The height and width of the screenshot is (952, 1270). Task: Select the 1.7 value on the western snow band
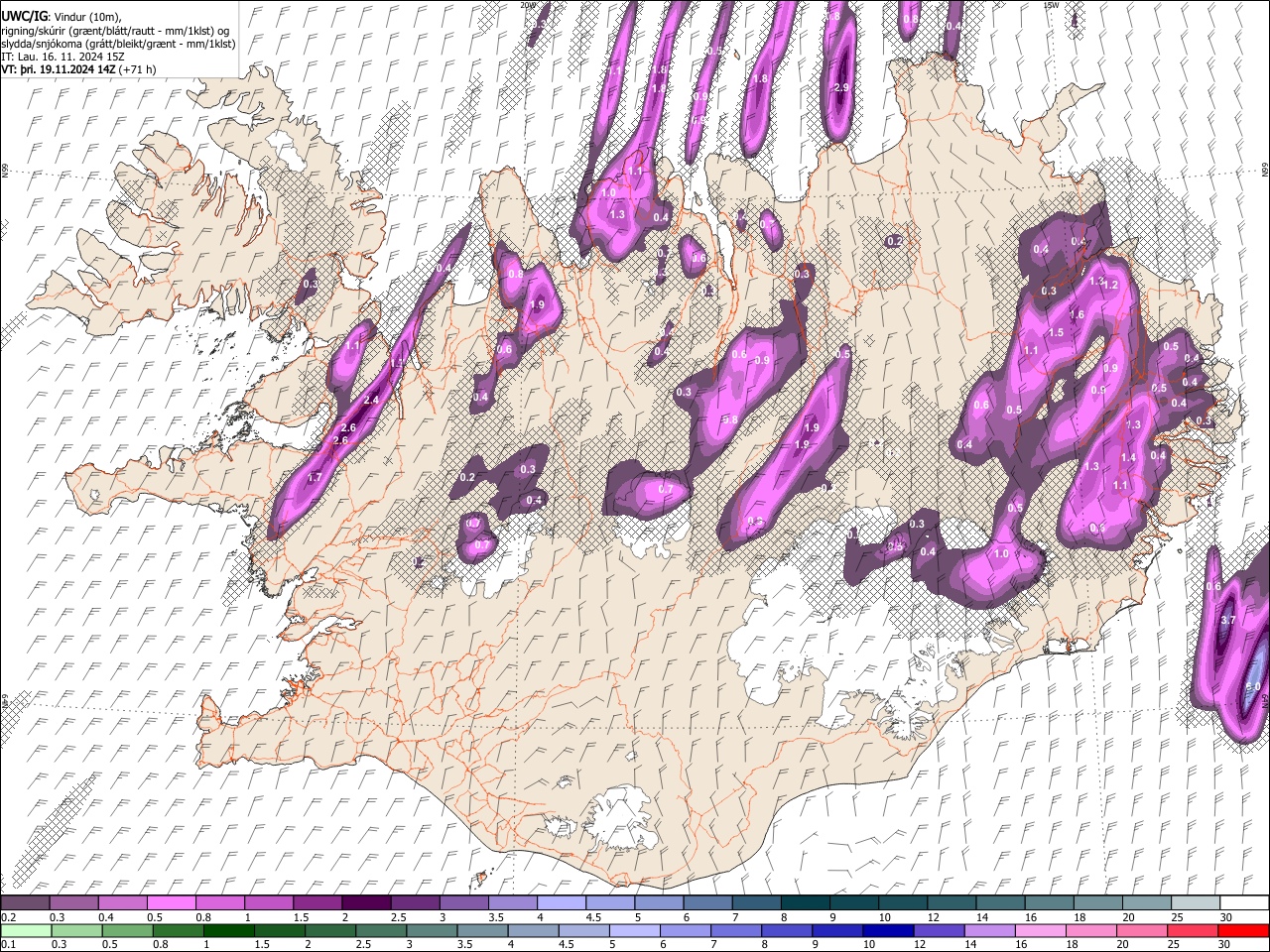point(316,477)
